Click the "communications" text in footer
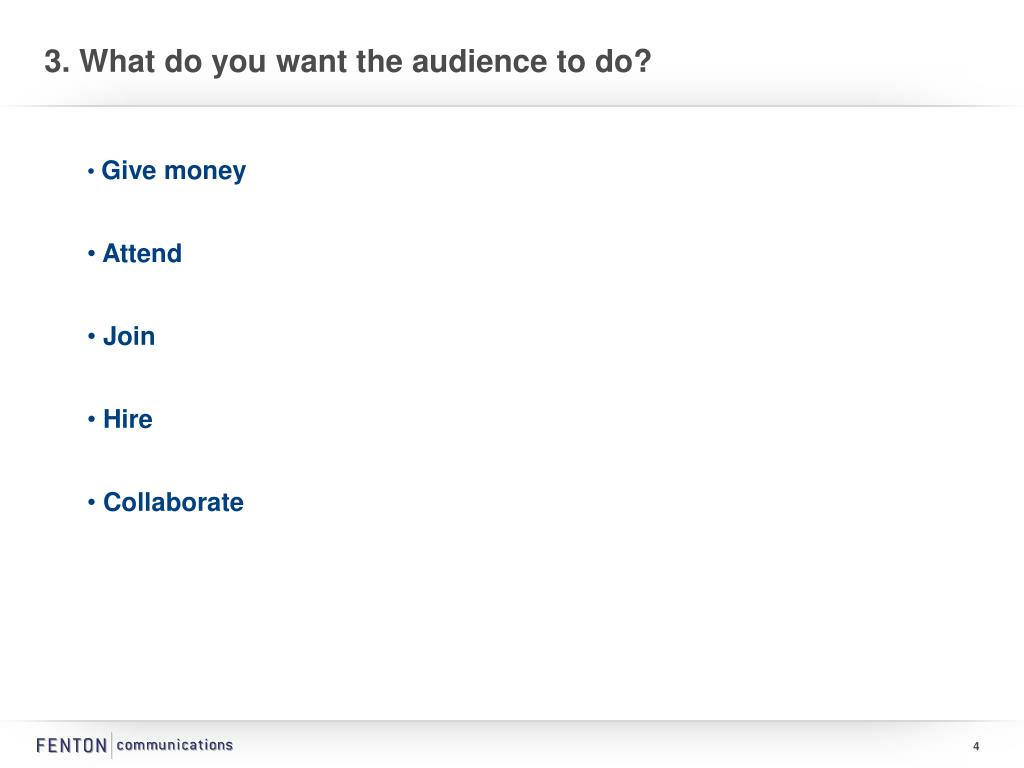The height and width of the screenshot is (768, 1024). (x=174, y=745)
